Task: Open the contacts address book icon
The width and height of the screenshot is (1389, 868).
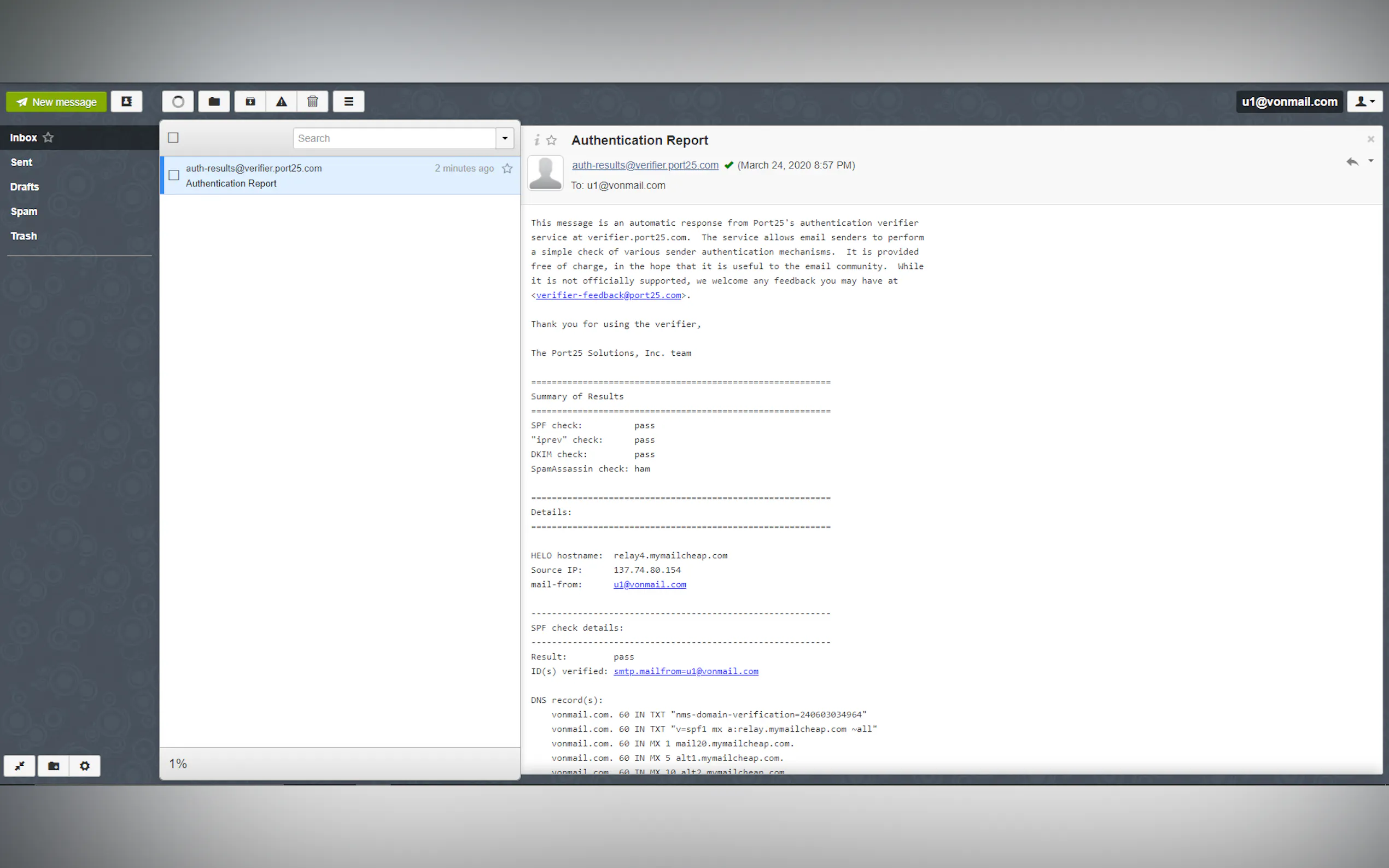Action: pyautogui.click(x=126, y=102)
